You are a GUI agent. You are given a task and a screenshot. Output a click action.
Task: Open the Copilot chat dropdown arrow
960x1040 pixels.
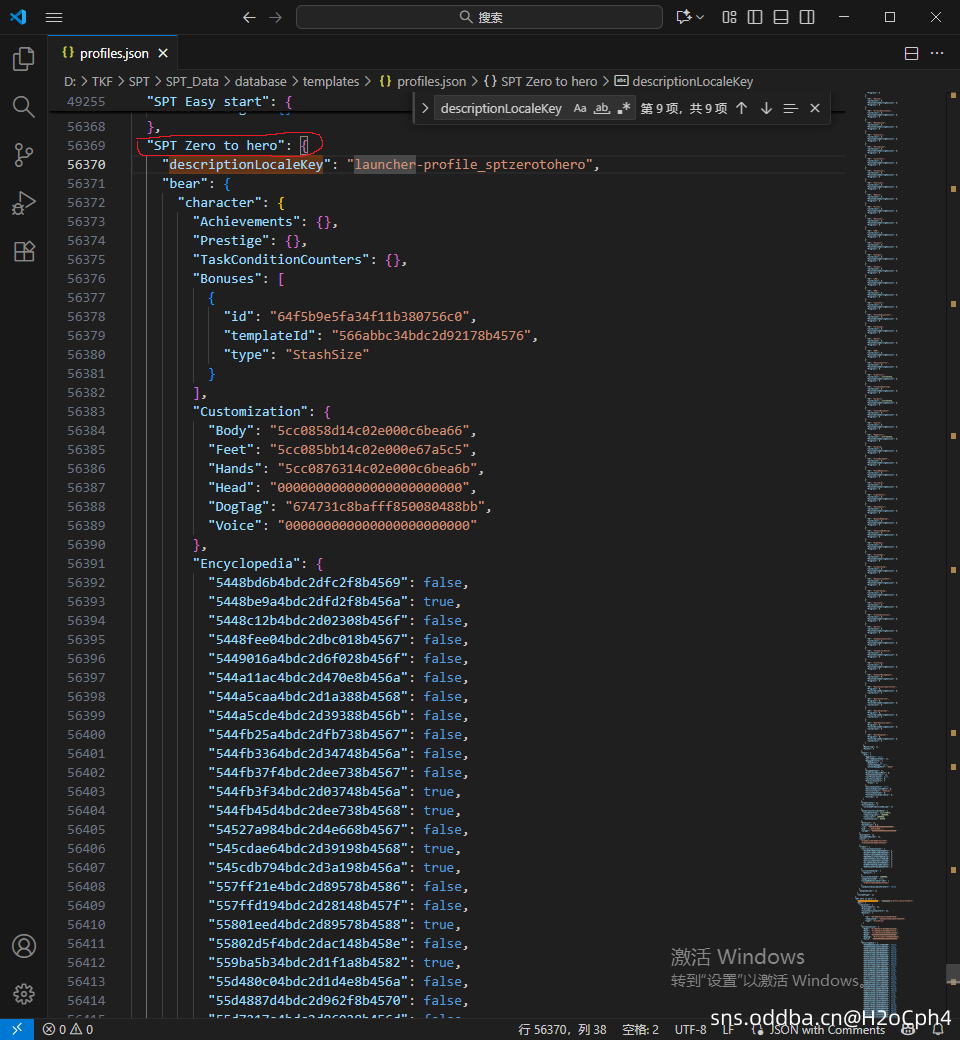click(x=700, y=17)
